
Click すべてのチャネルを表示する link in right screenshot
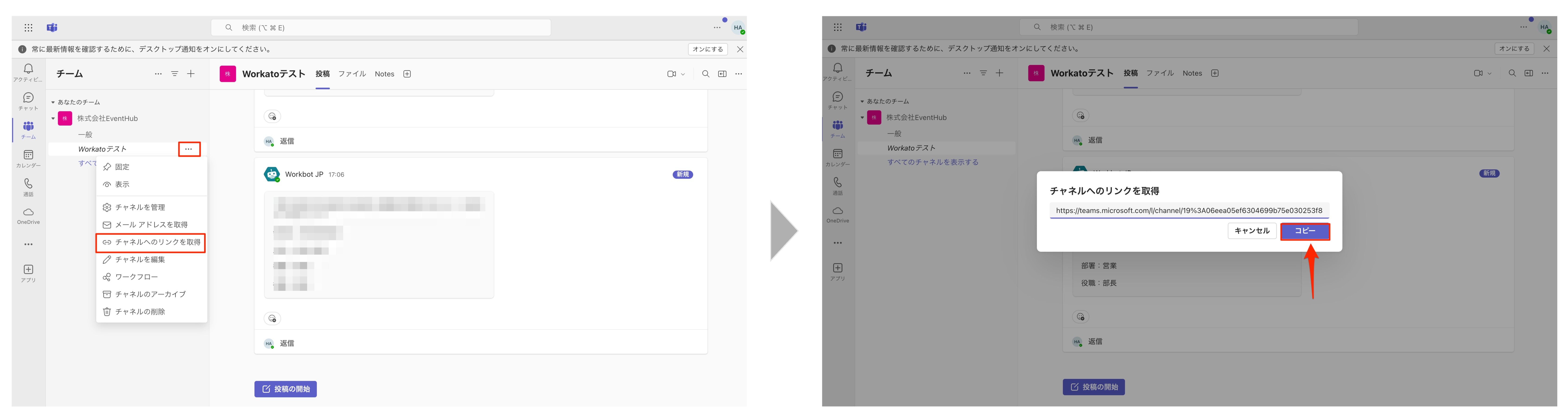point(933,163)
